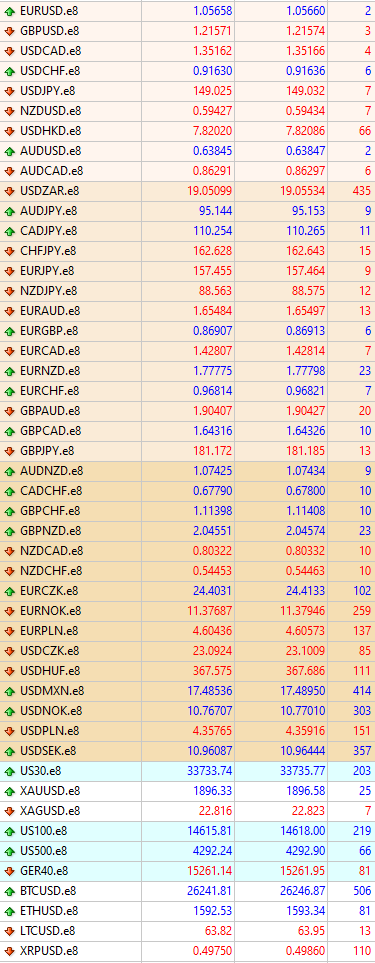
Task: Select the USDSEK.e8 symbol name
Action: pyautogui.click(x=48, y=751)
